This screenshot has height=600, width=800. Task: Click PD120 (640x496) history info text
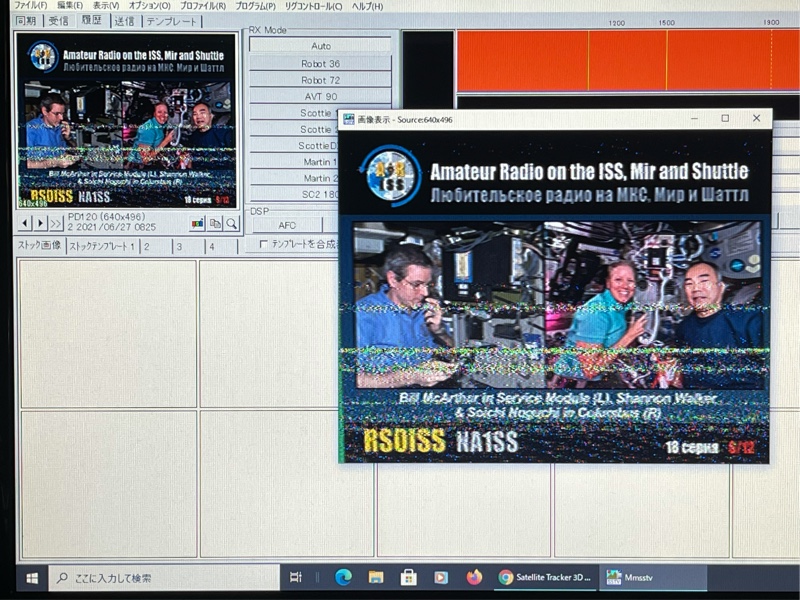coord(107,217)
